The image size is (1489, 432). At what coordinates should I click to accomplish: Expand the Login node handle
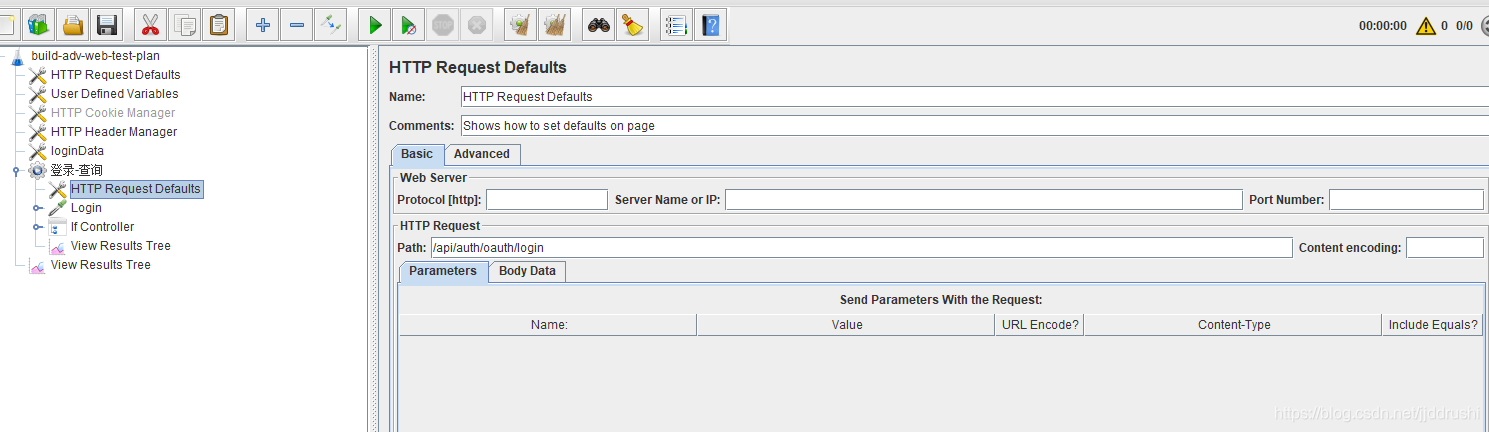coord(37,209)
